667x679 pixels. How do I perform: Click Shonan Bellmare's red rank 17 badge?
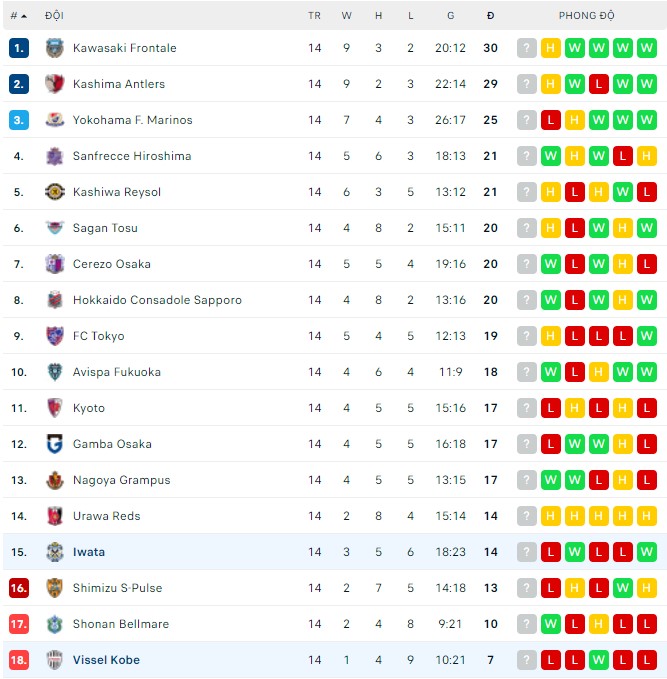(19, 624)
